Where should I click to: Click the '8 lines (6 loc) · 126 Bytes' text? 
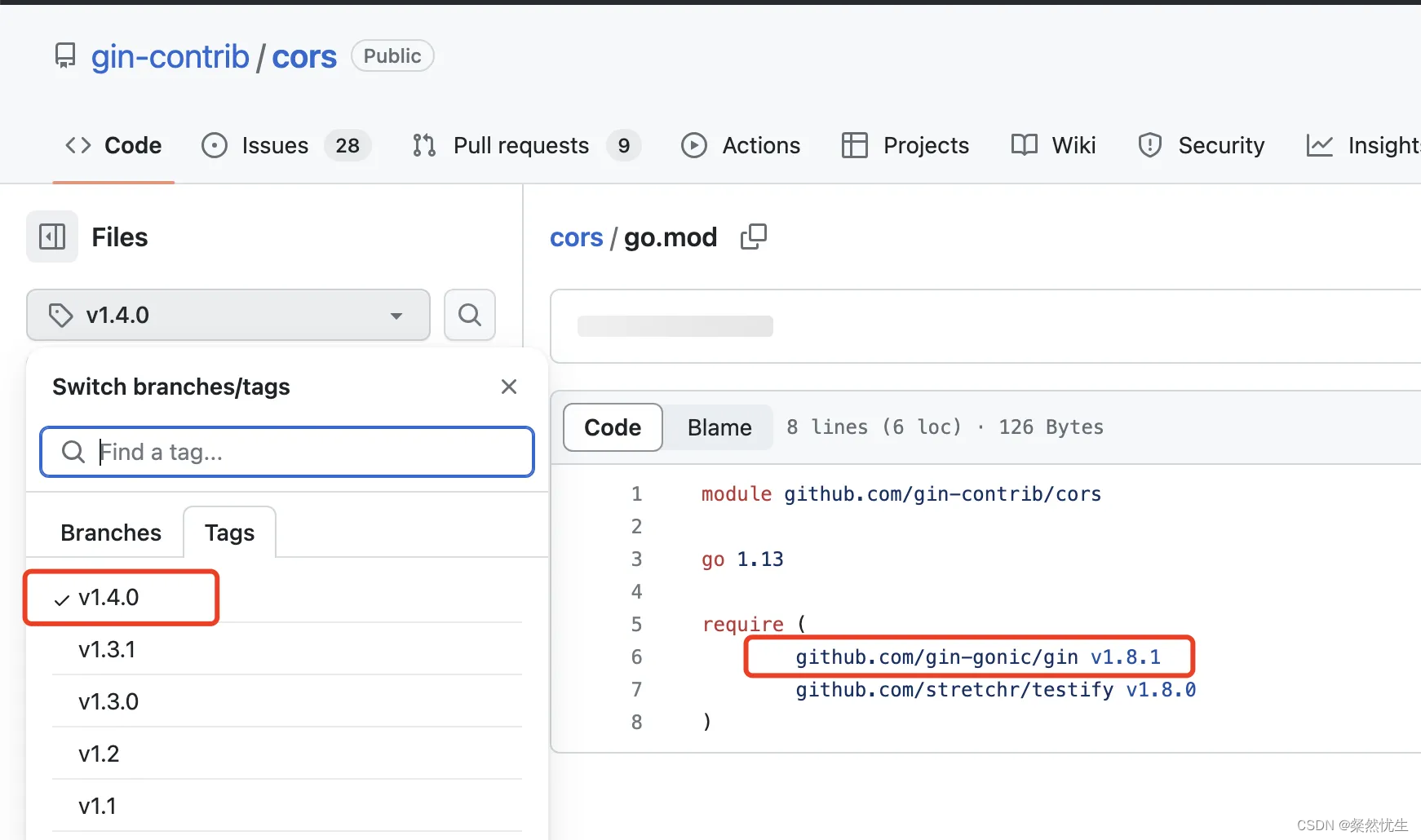945,427
